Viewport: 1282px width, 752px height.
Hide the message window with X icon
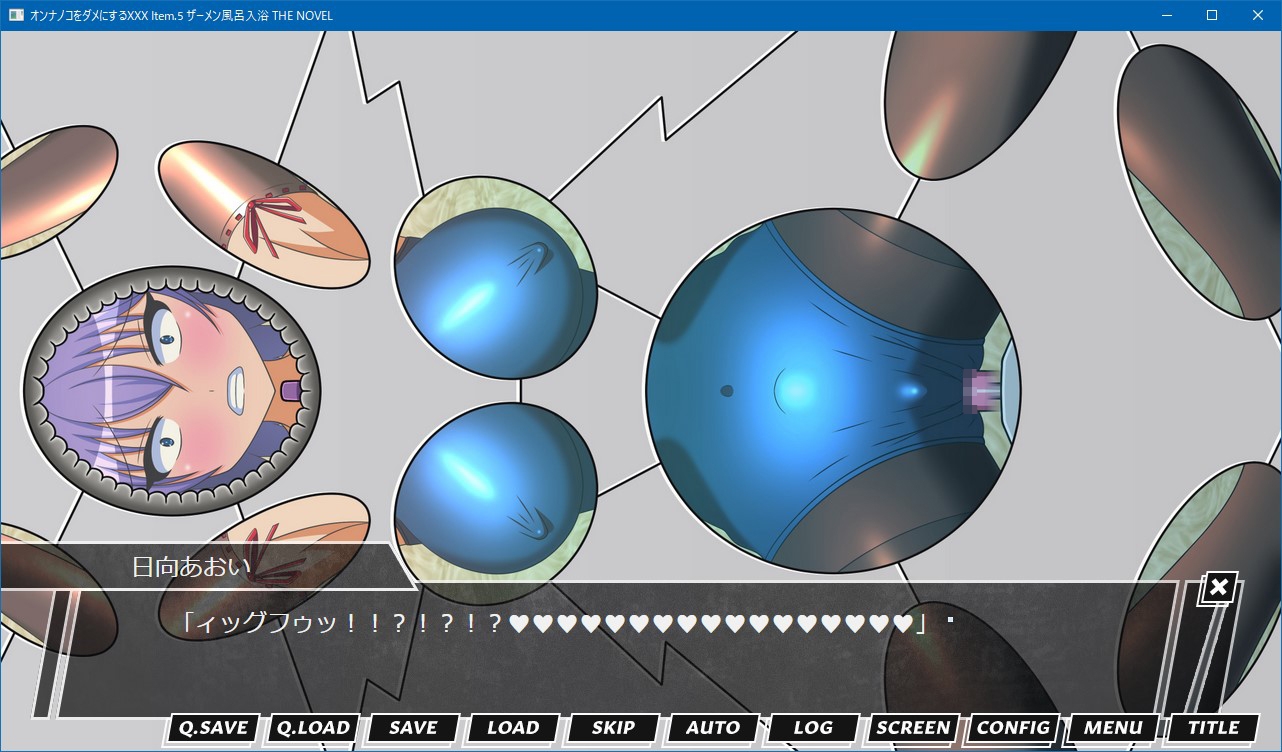[1218, 588]
